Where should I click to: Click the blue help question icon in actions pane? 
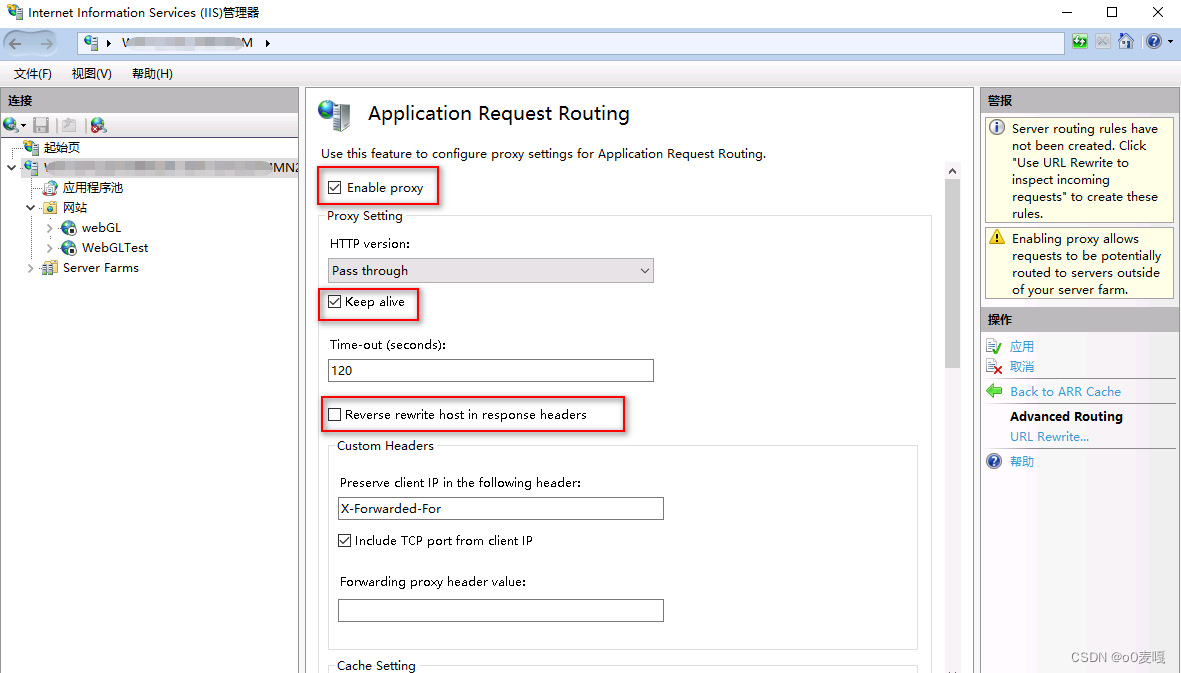pyautogui.click(x=994, y=461)
